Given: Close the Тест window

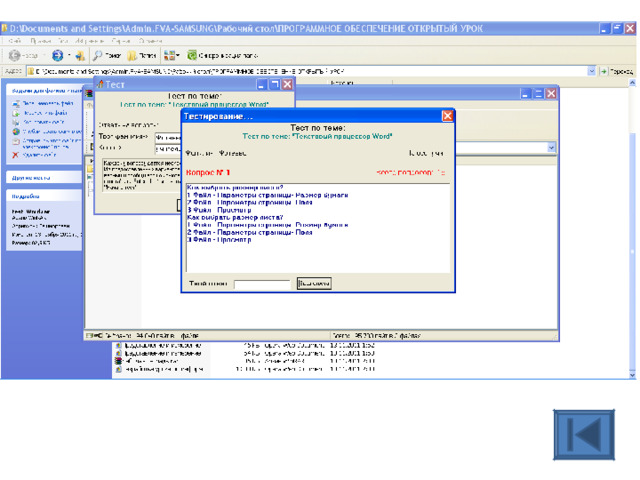Looking at the screenshot, I should (287, 84).
